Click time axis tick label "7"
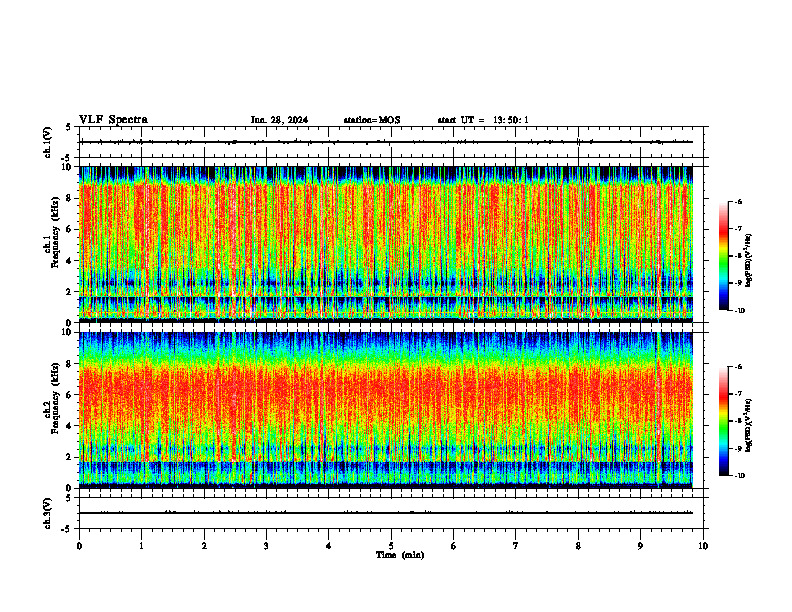Viewport: 792px width, 612px height. [516, 546]
